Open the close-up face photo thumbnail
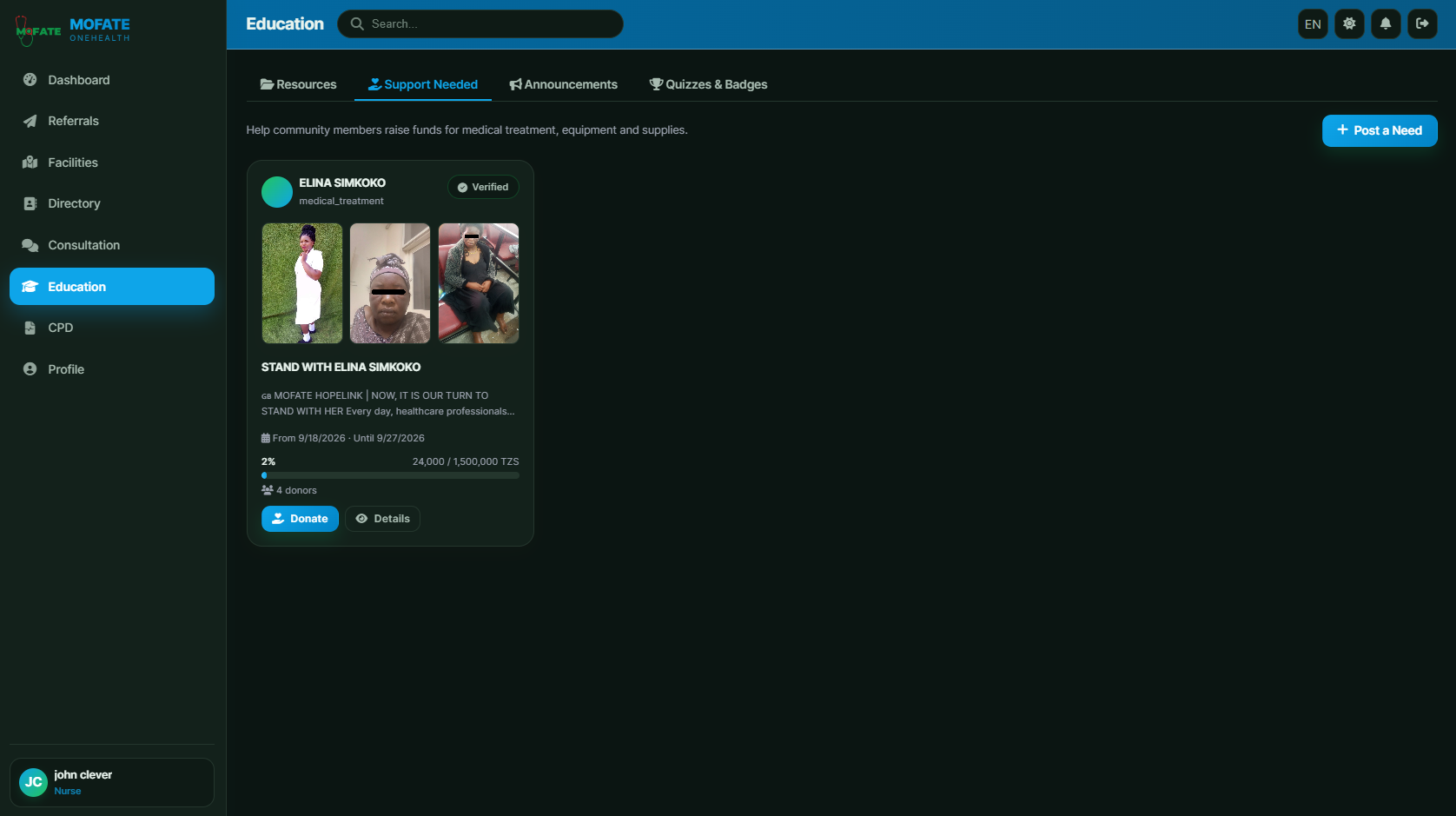The width and height of the screenshot is (1456, 816). coord(390,283)
